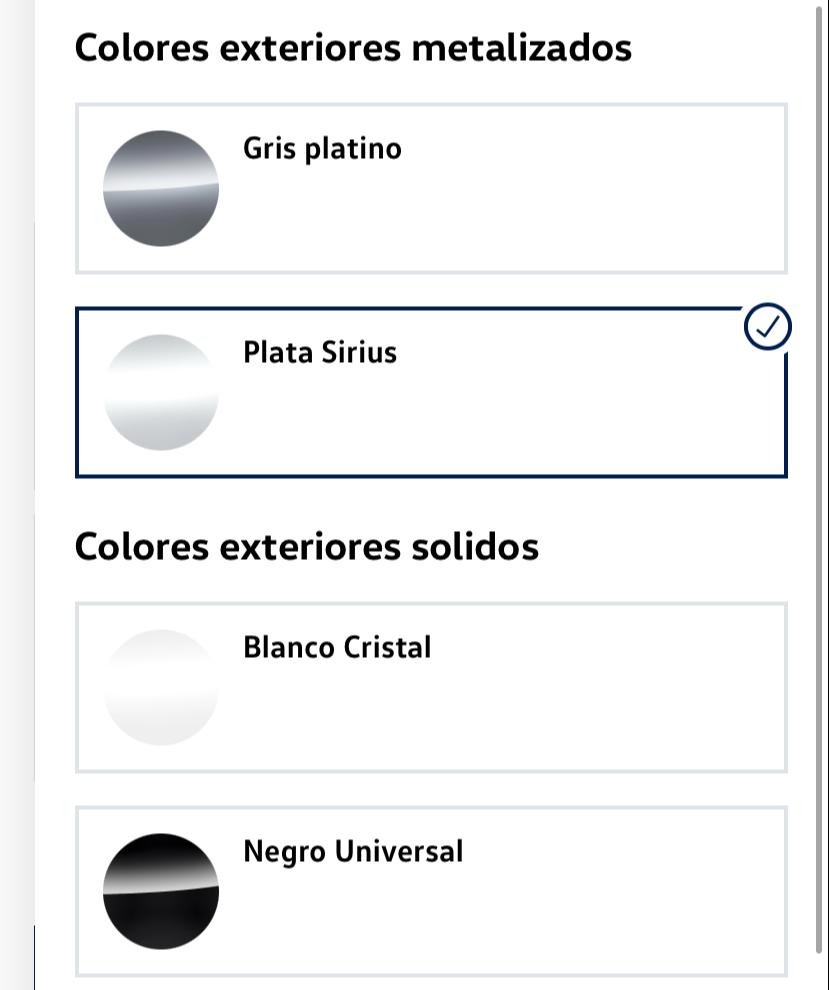This screenshot has height=990, width=829.
Task: Click the 'Negro Universal' label text
Action: (x=353, y=852)
